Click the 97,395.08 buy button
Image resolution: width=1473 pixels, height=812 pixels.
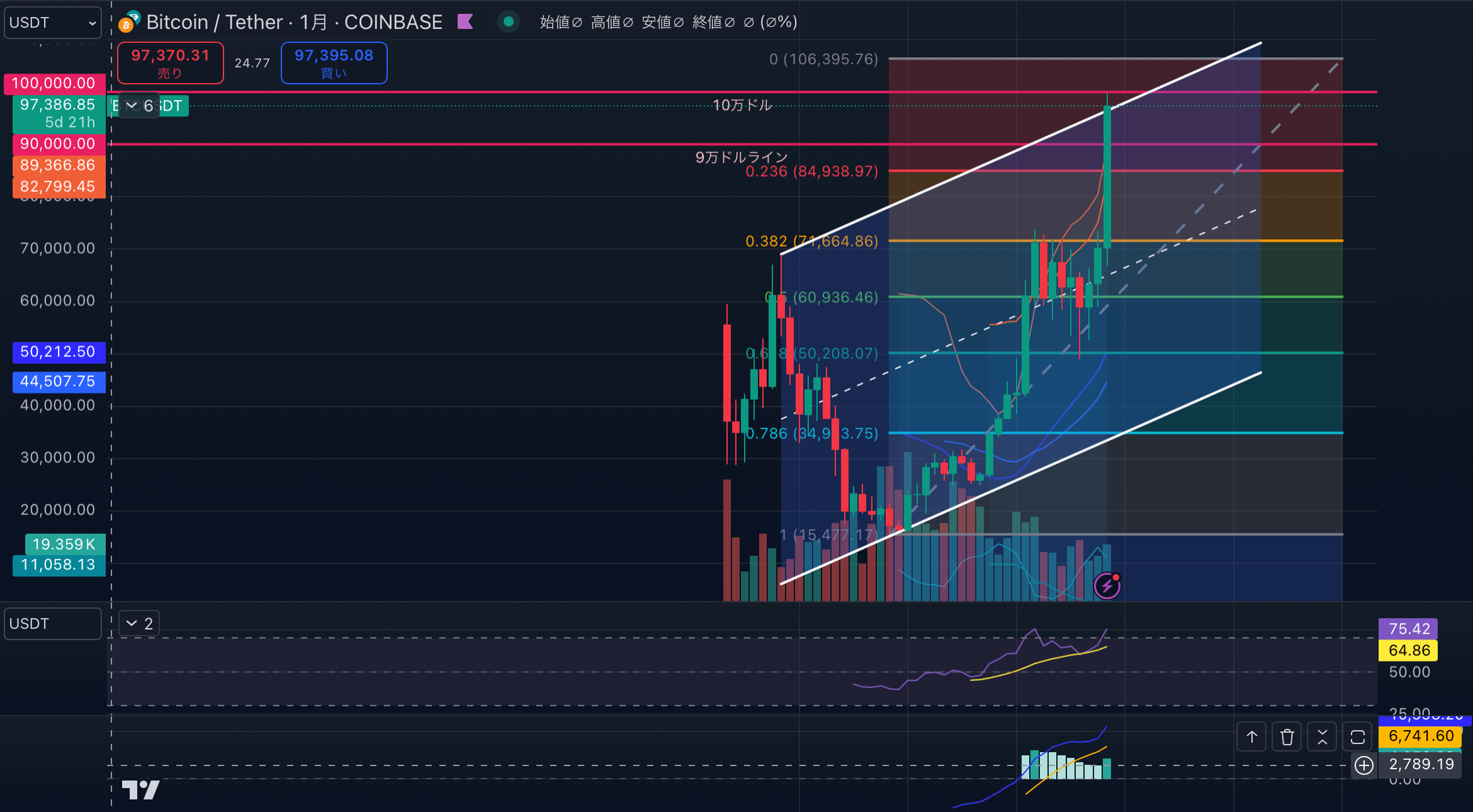(334, 63)
